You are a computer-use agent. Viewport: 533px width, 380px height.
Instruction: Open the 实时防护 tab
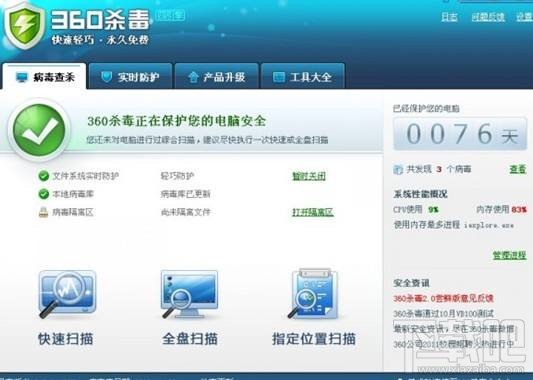click(131, 76)
